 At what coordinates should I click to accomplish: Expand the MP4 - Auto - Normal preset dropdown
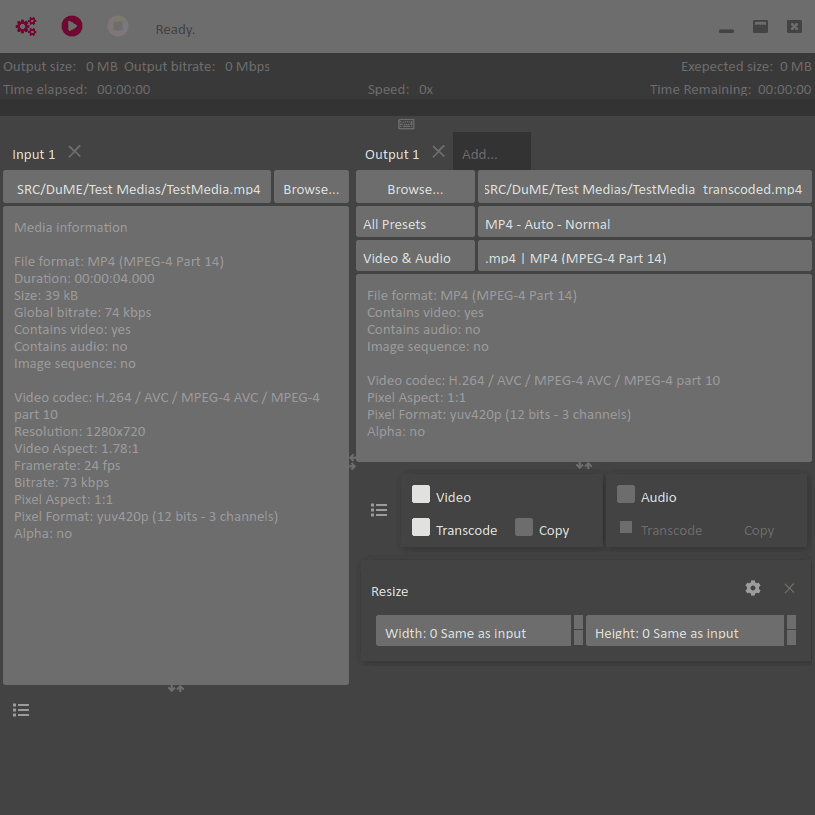pyautogui.click(x=644, y=224)
